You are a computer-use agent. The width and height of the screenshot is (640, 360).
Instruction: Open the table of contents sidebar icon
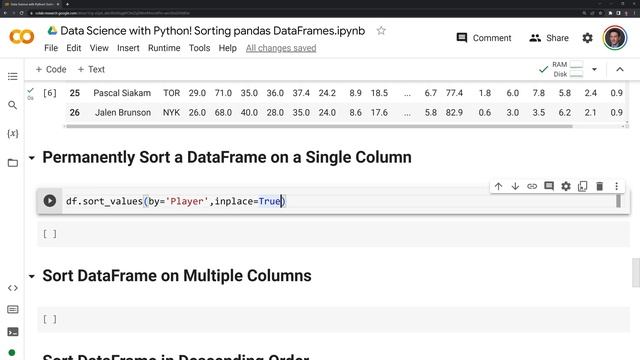pos(13,77)
